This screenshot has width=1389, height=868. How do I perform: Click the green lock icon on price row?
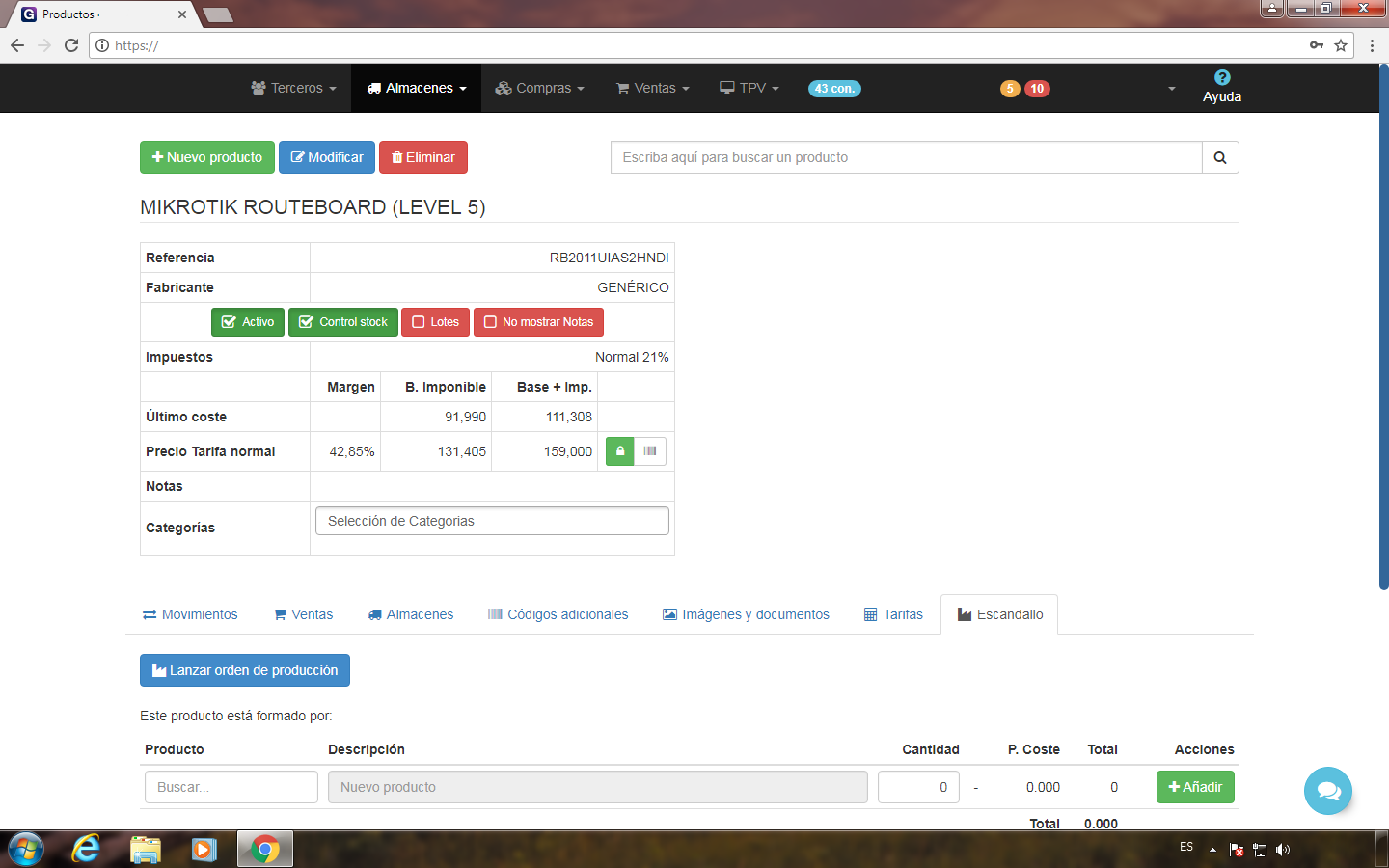tap(620, 451)
